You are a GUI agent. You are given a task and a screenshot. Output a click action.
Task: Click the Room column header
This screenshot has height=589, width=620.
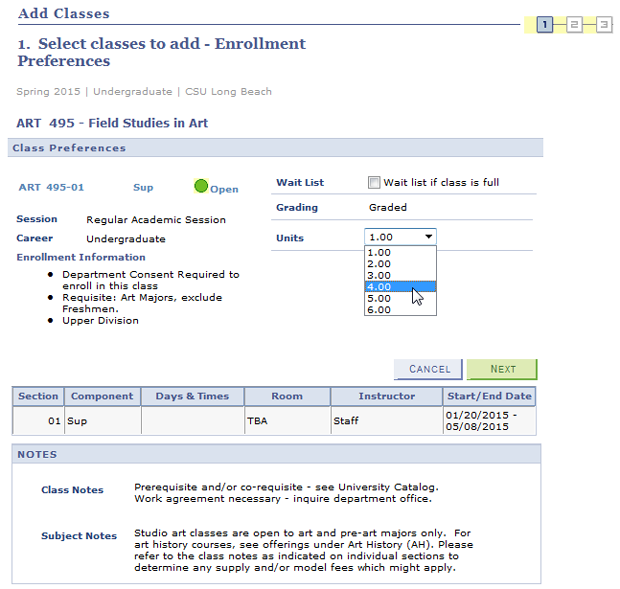pyautogui.click(x=287, y=396)
